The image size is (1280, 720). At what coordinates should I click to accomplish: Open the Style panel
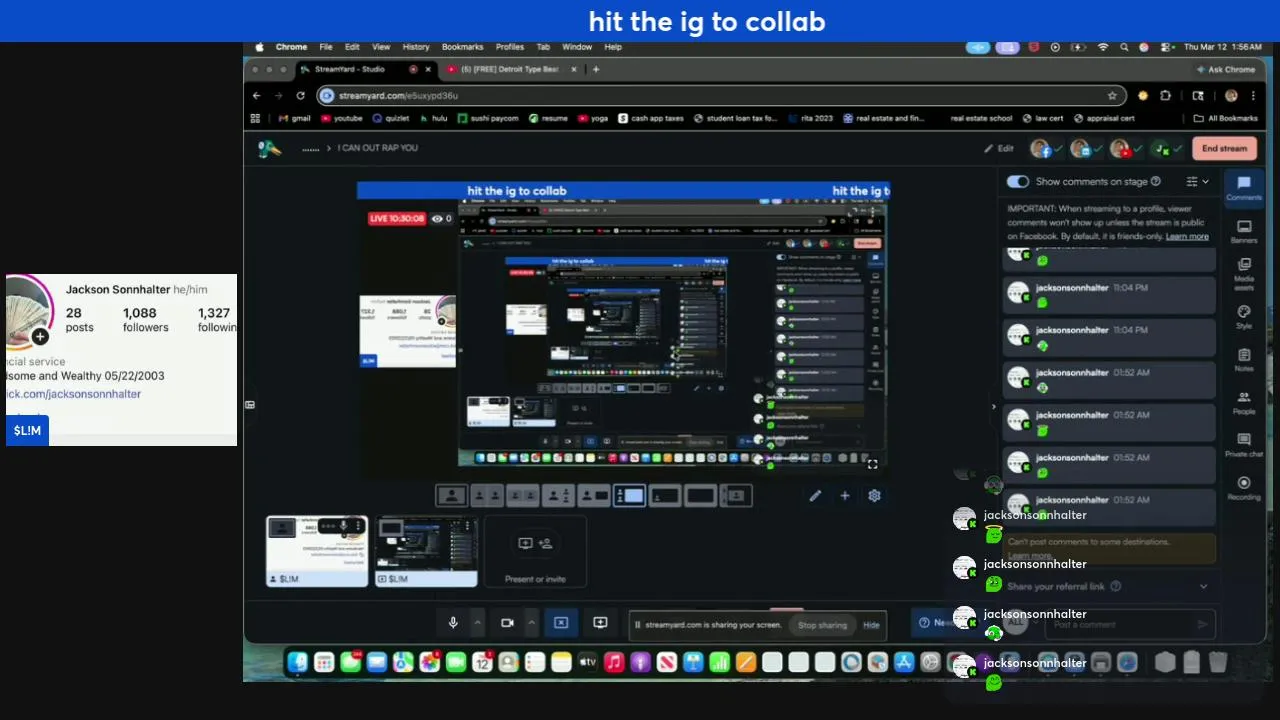tap(1244, 317)
